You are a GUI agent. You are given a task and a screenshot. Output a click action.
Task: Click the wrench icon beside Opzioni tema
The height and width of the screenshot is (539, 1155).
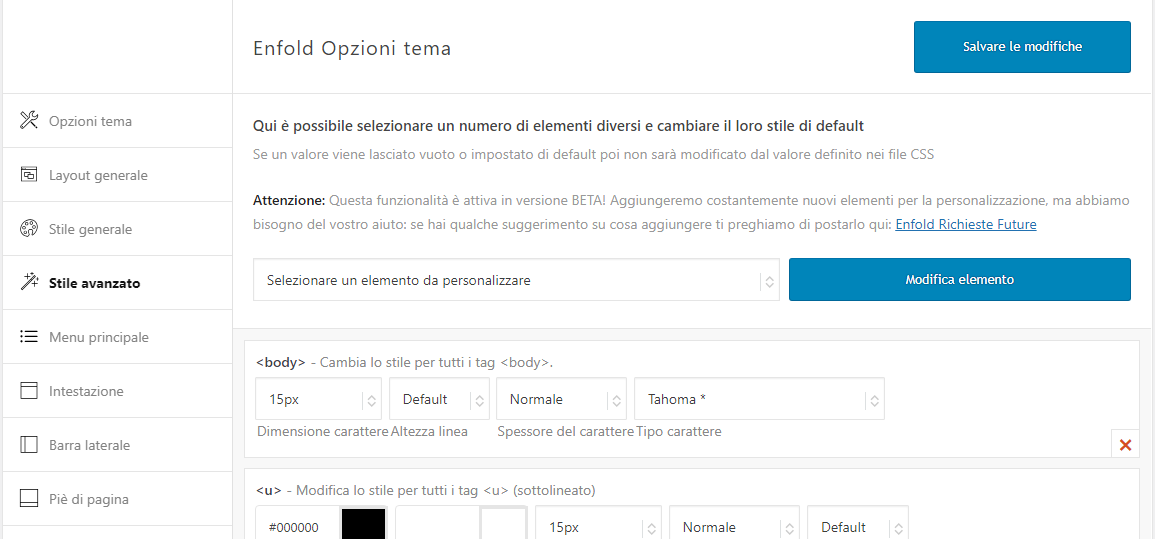pyautogui.click(x=29, y=120)
